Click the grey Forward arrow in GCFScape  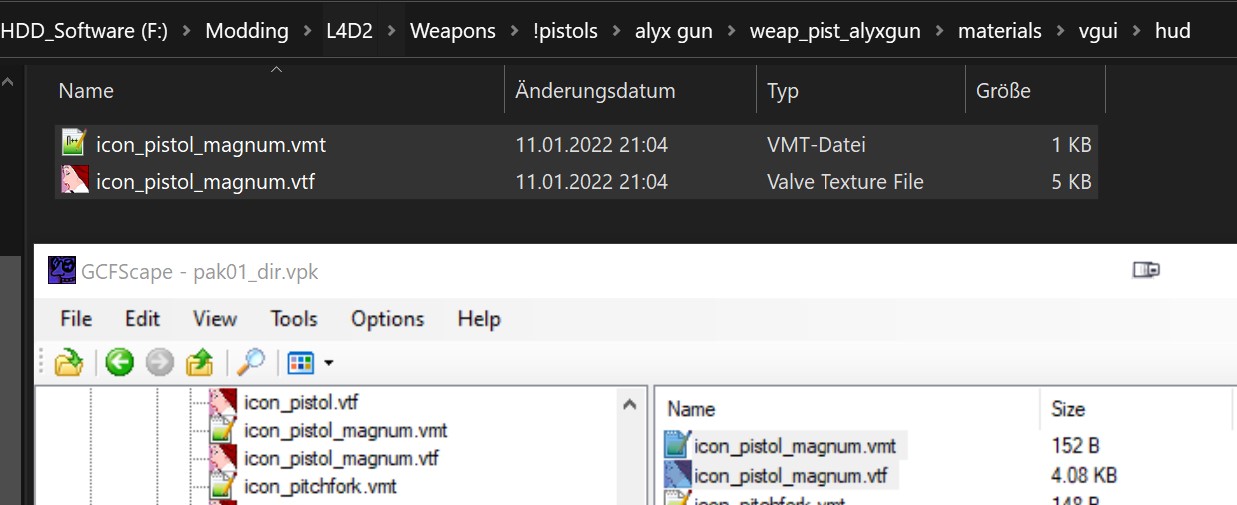click(x=159, y=362)
